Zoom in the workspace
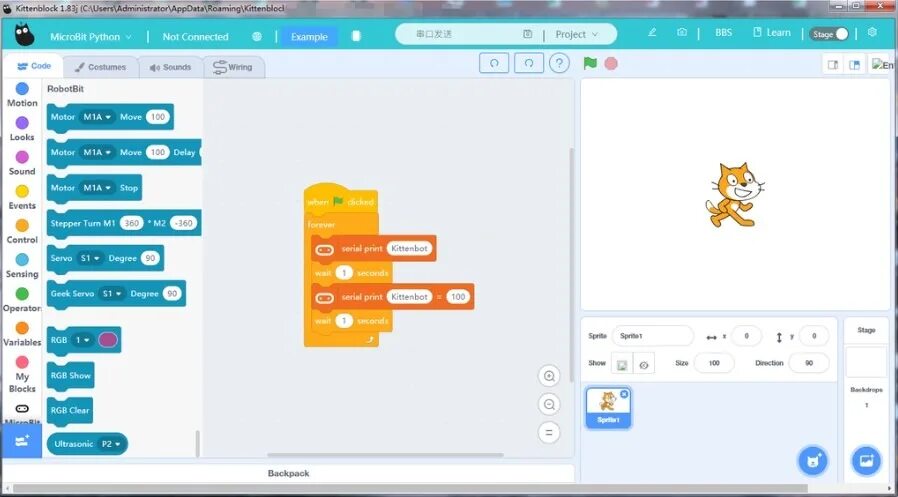The width and height of the screenshot is (898, 497). click(x=549, y=376)
